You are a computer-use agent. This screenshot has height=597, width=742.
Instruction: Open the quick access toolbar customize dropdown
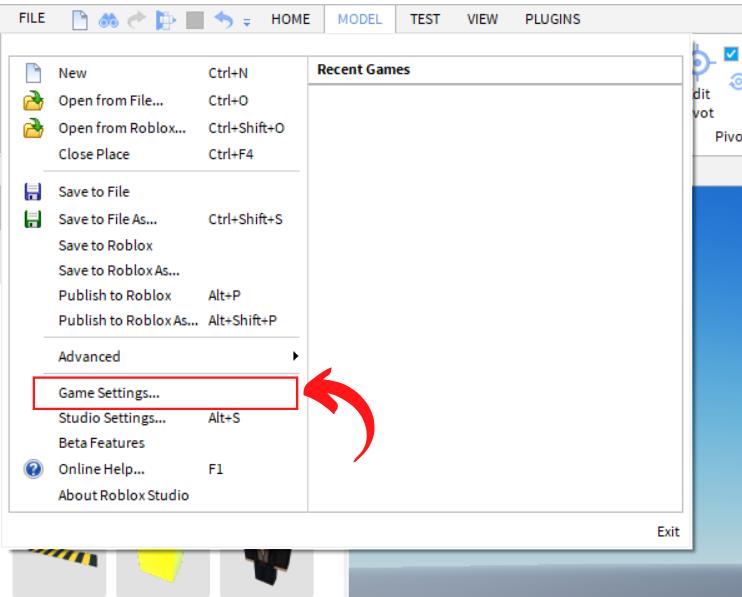tap(247, 22)
